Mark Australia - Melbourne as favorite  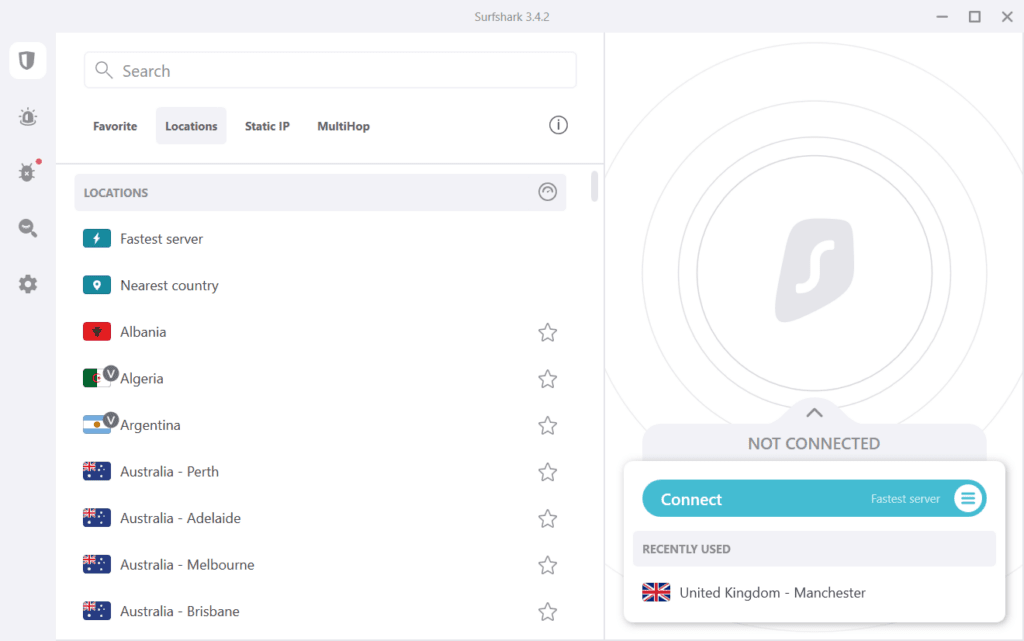pos(547,566)
